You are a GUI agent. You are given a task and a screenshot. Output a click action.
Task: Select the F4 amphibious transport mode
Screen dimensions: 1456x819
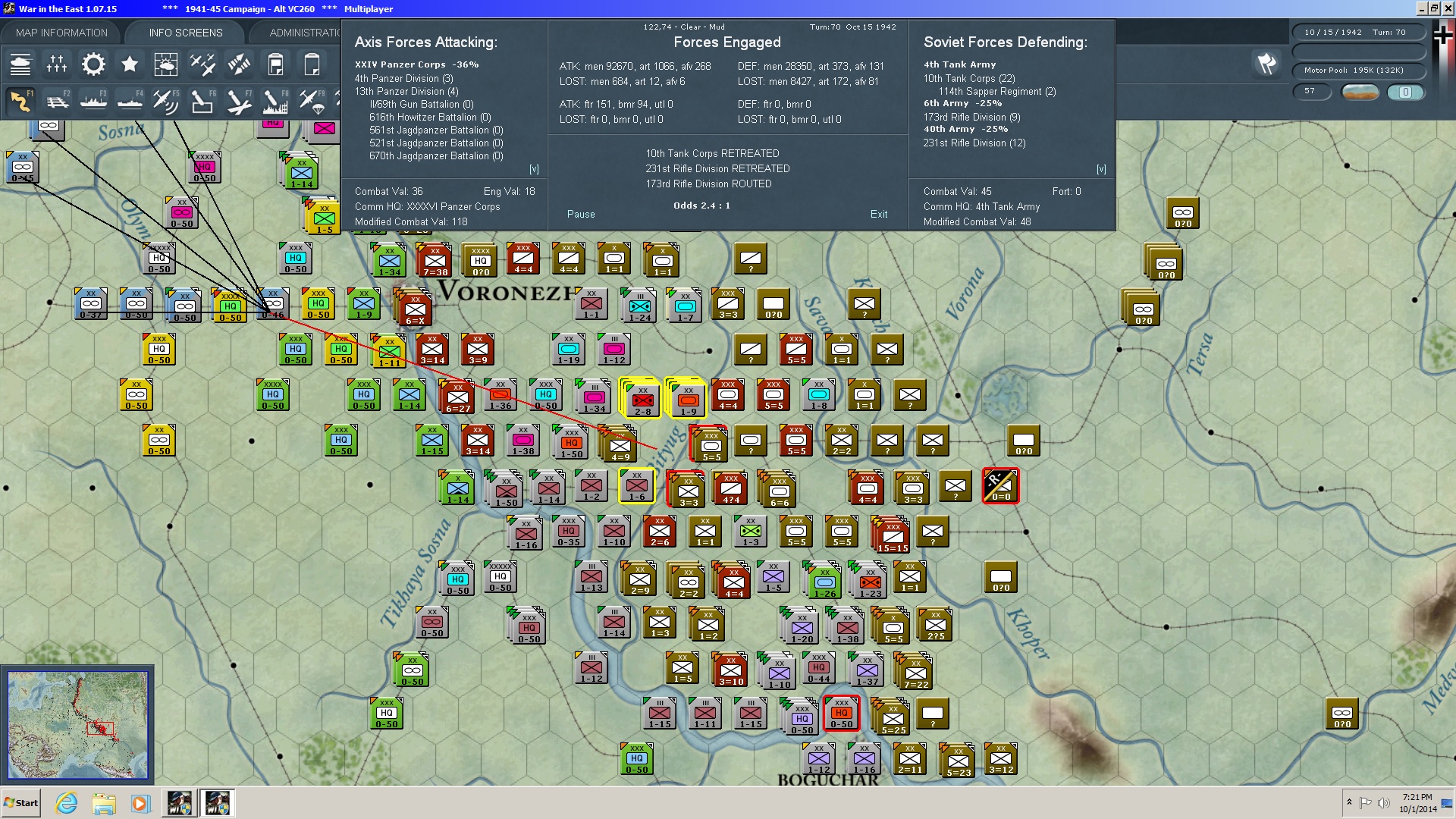tap(130, 102)
